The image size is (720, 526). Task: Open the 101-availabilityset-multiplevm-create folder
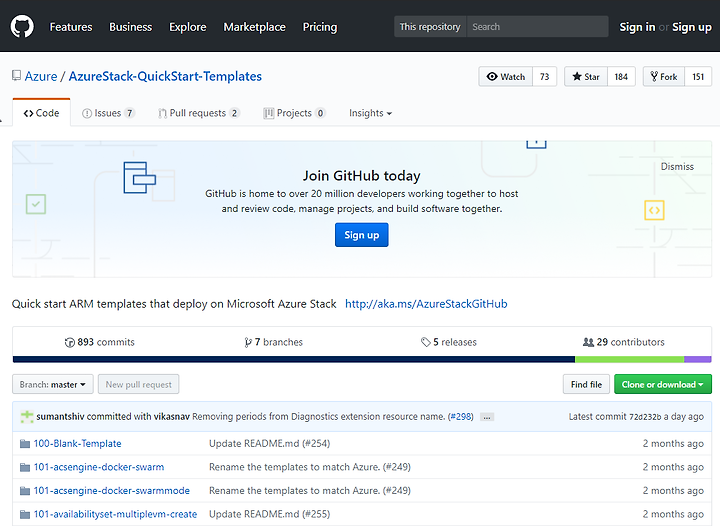tap(115, 514)
